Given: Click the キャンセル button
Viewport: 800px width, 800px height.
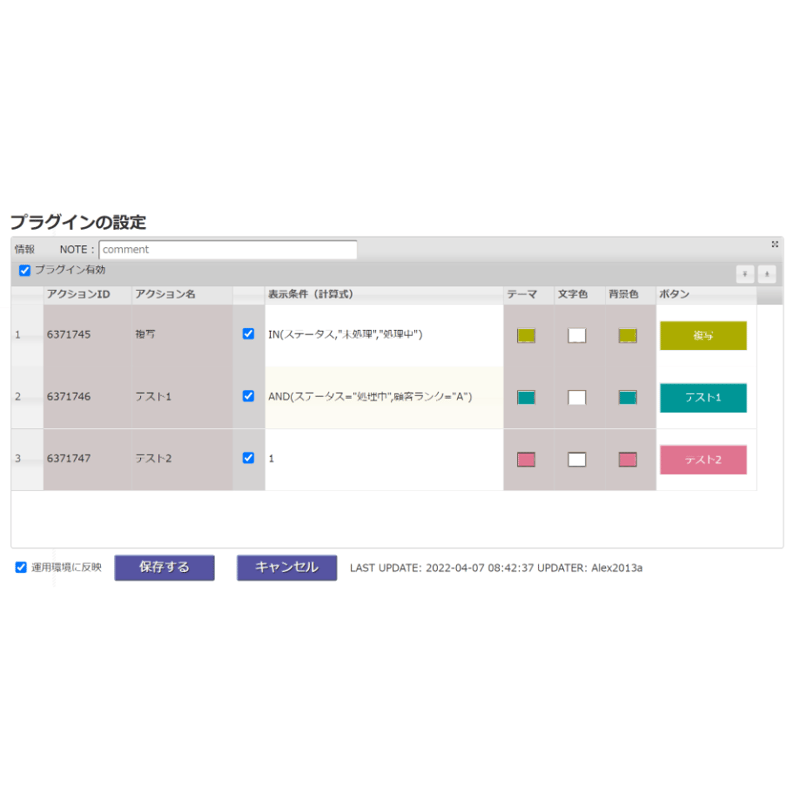Looking at the screenshot, I should tap(286, 567).
